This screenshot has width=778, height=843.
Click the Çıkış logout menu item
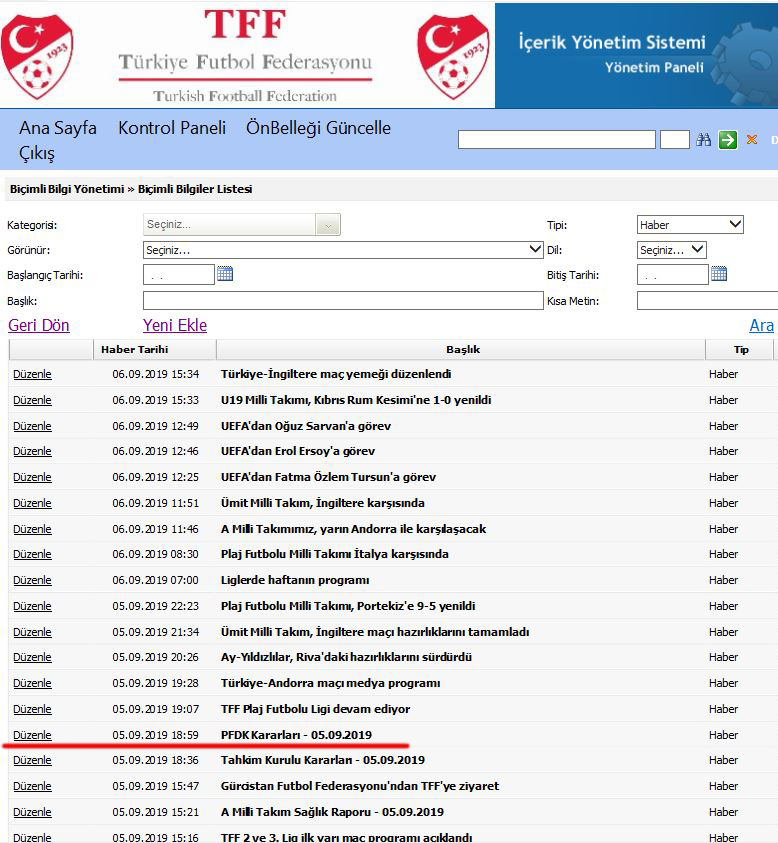click(x=37, y=153)
